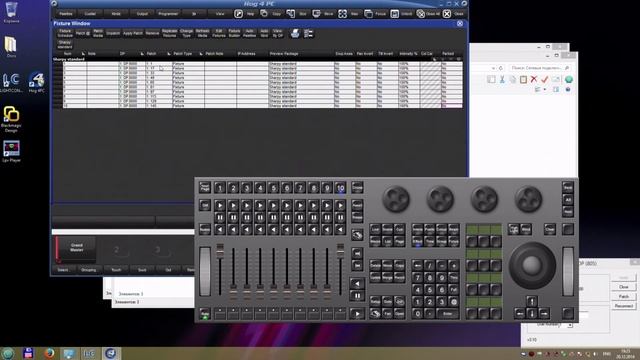Click the right arrow cursor key
The width and height of the screenshot is (640, 360).
[x=544, y=313]
